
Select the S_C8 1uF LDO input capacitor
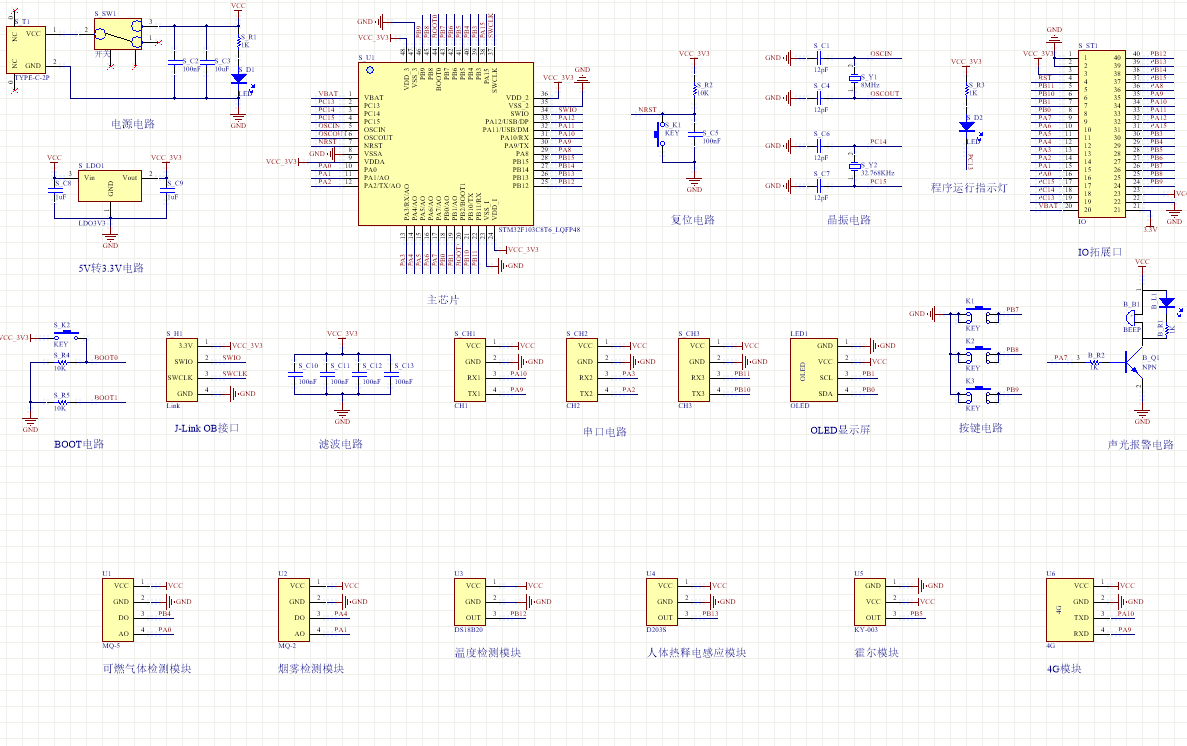(x=55, y=190)
